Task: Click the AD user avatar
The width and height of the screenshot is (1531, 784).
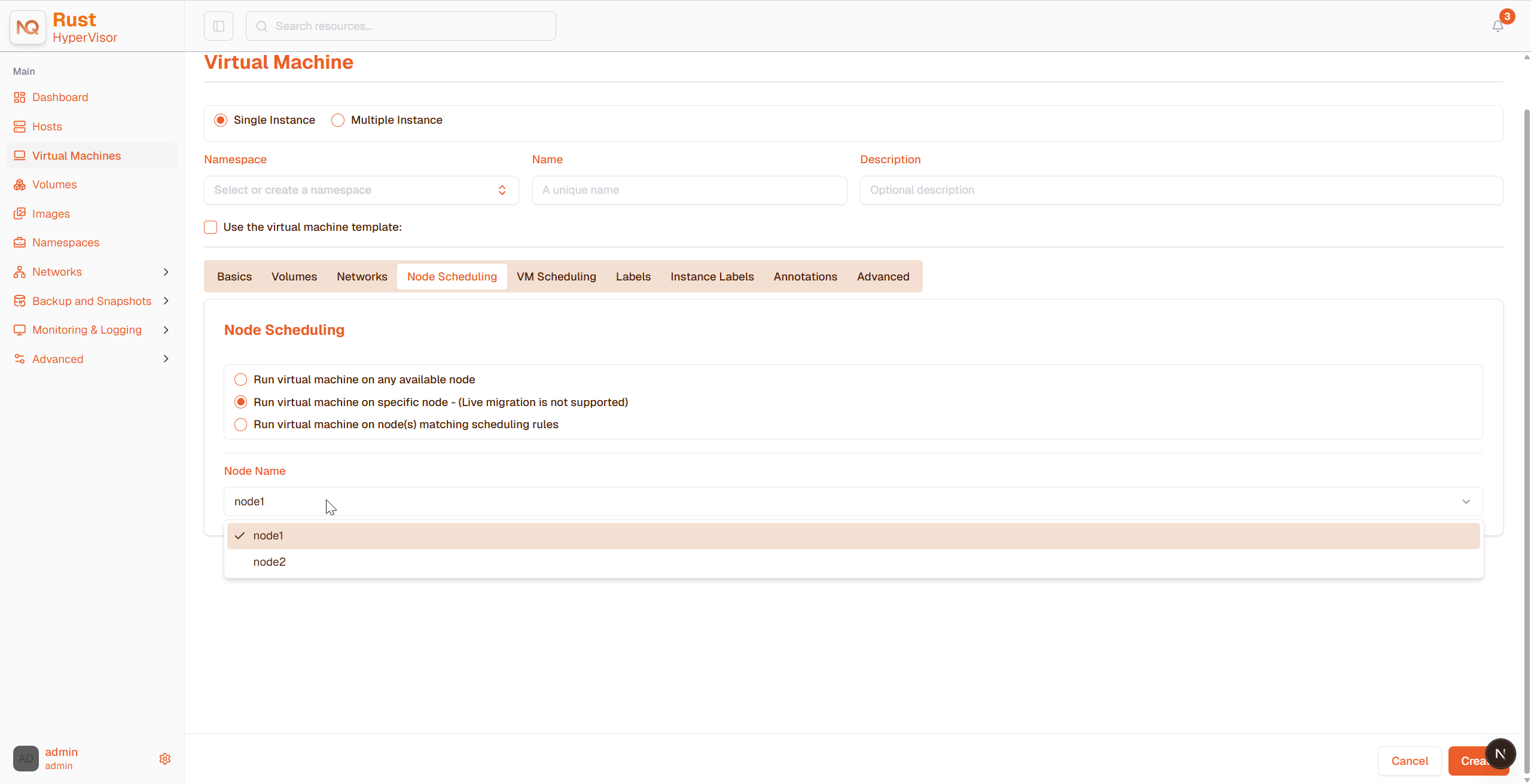Action: [x=26, y=759]
